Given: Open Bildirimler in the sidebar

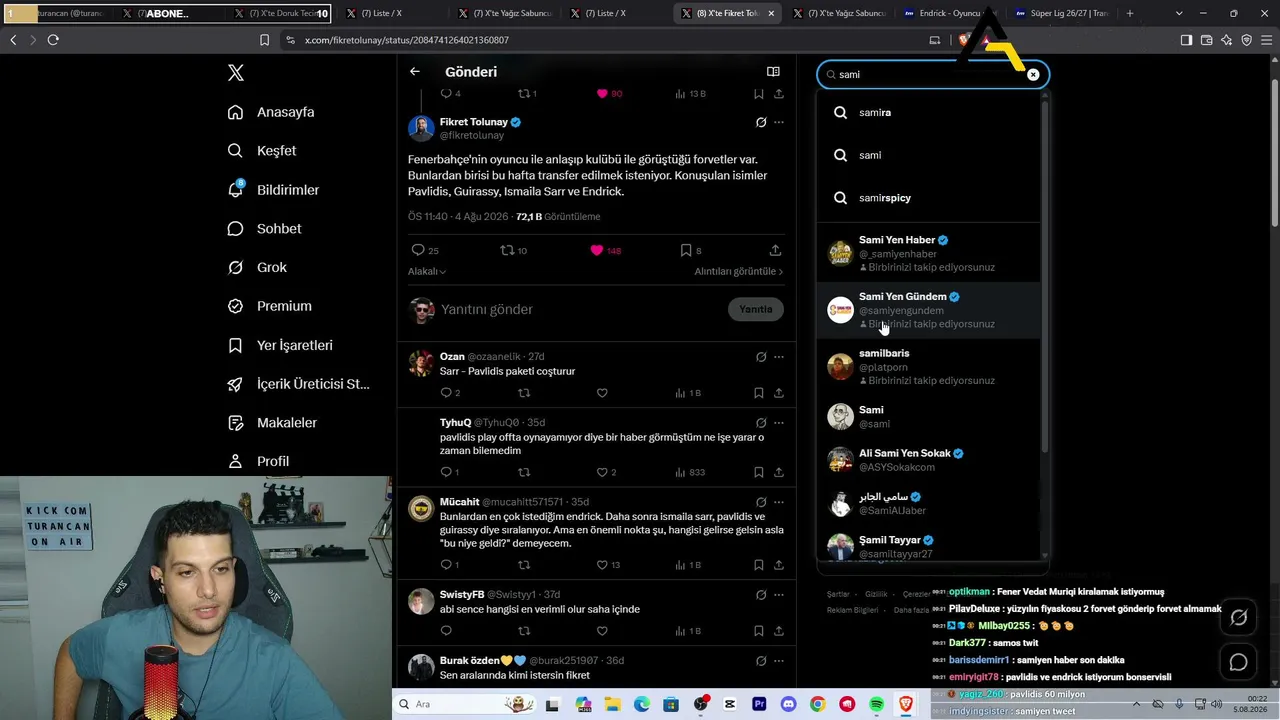Looking at the screenshot, I should (273, 190).
